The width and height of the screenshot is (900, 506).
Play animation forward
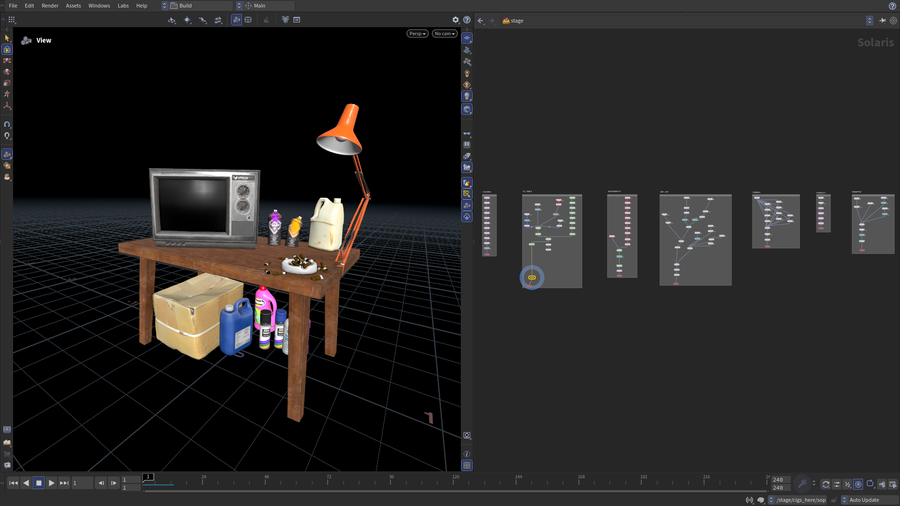pyautogui.click(x=51, y=483)
